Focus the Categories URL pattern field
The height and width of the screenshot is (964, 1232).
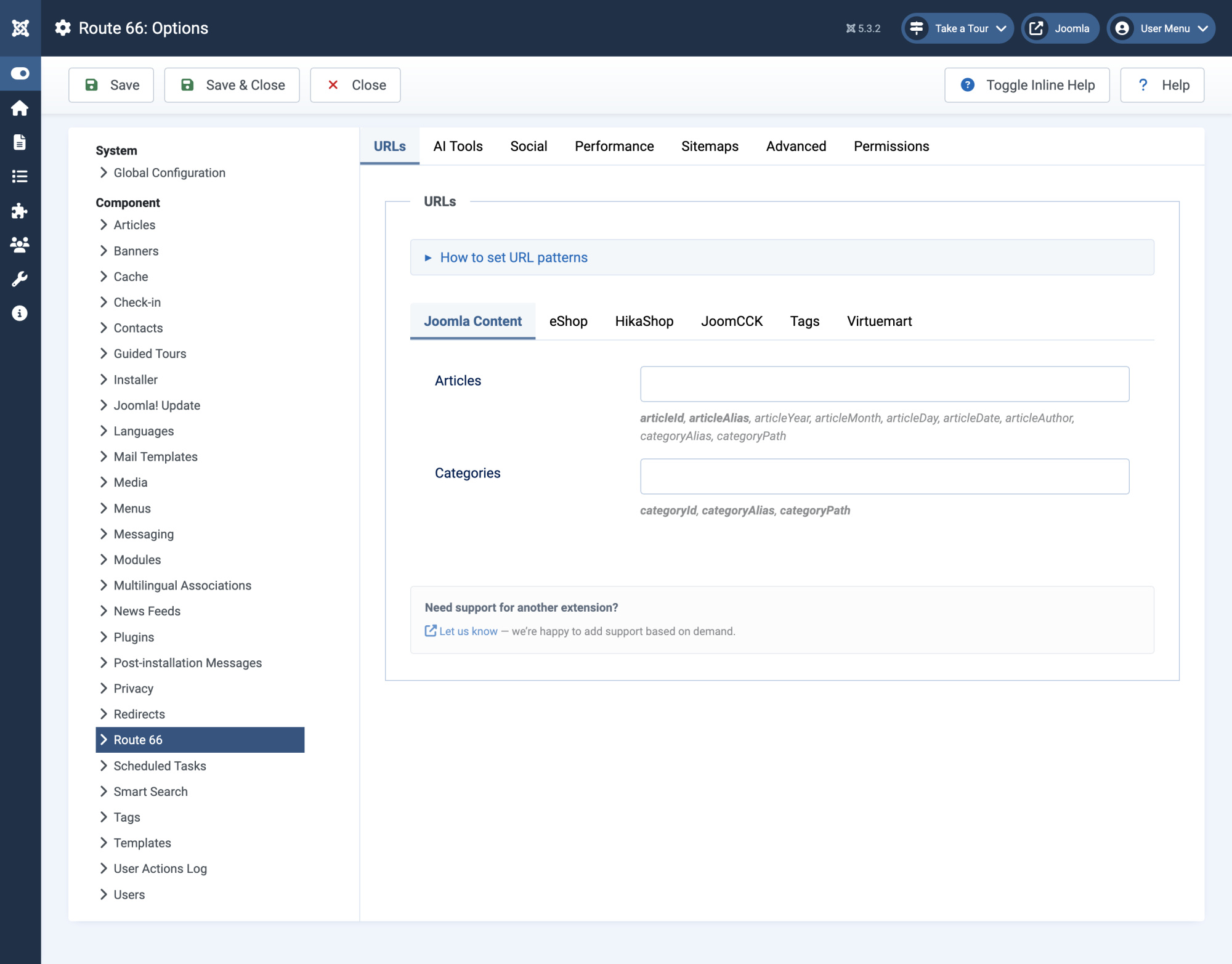click(885, 476)
